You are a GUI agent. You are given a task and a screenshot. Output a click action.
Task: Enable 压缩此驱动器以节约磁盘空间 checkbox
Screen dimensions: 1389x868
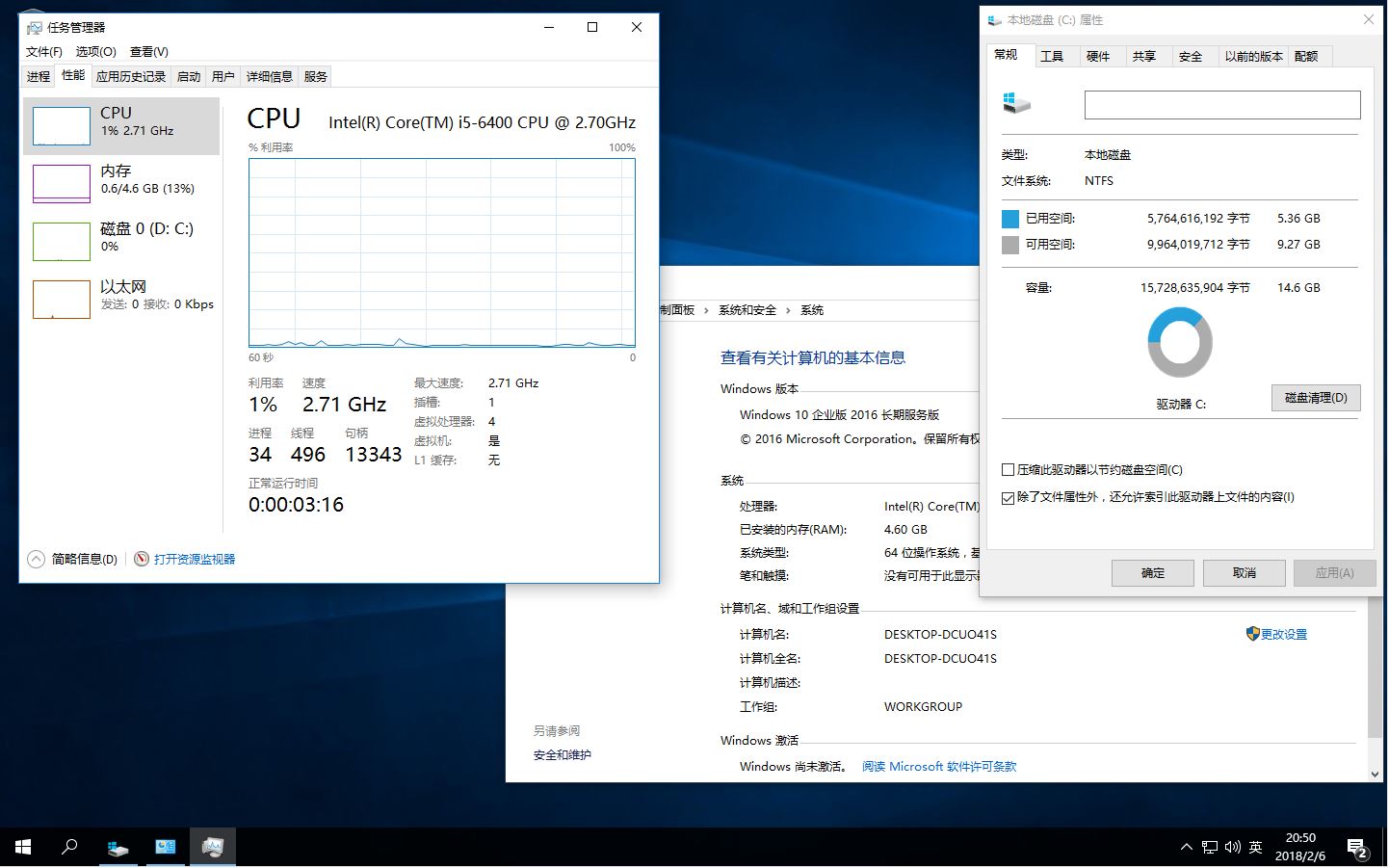coord(1007,469)
